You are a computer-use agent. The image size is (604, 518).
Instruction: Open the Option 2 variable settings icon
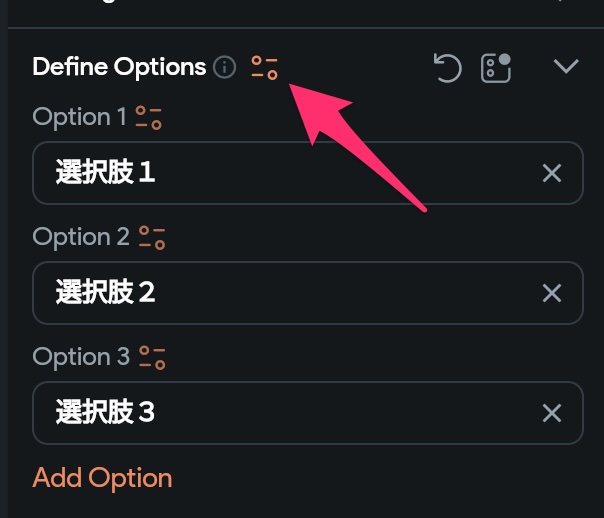pyautogui.click(x=152, y=238)
